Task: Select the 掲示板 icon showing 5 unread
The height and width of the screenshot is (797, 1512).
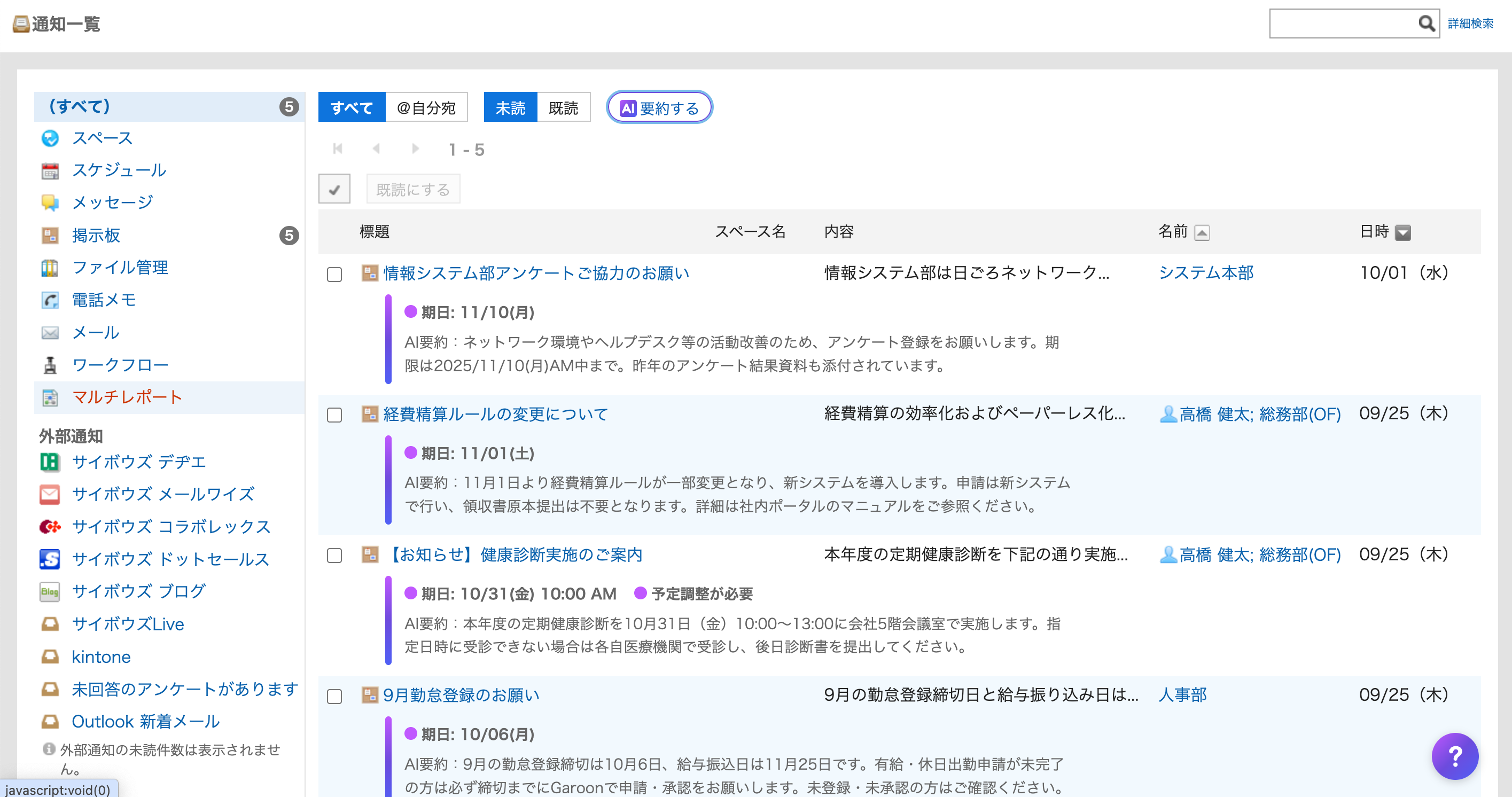Action: click(51, 235)
